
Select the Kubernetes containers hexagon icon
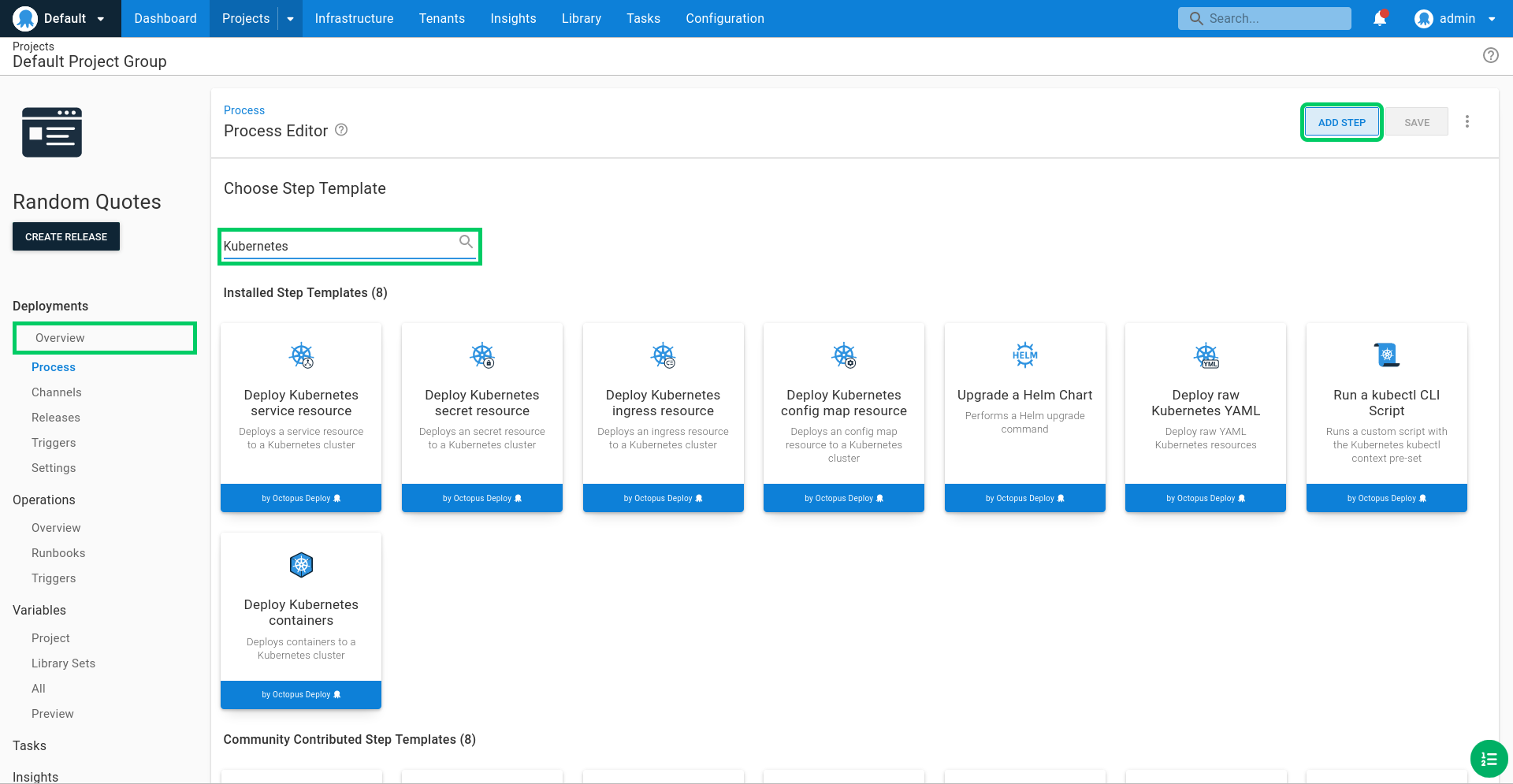tap(301, 565)
